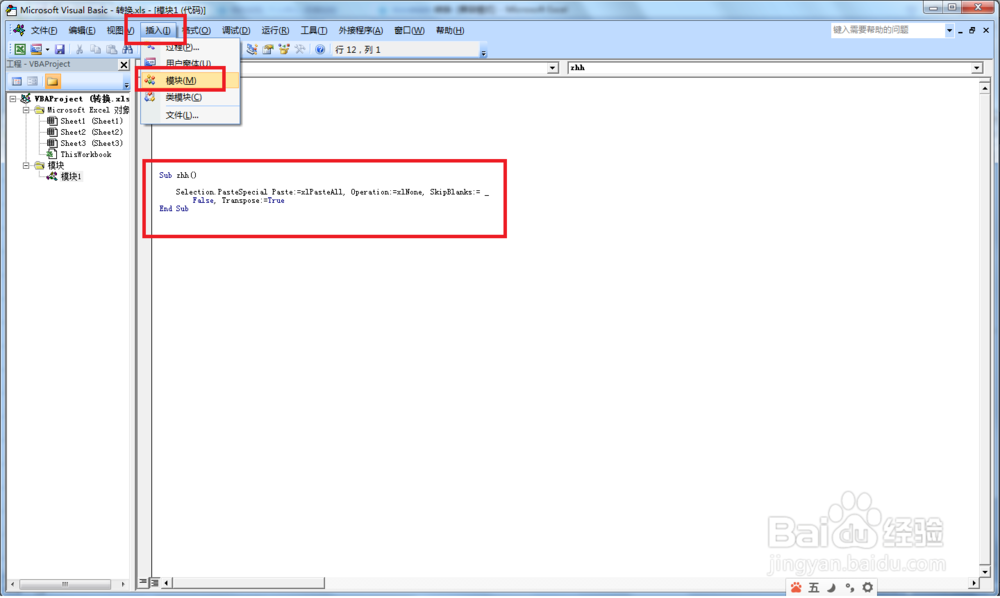Collapse the VBAProject root tree node
The height and width of the screenshot is (598, 1000).
pyautogui.click(x=13, y=99)
